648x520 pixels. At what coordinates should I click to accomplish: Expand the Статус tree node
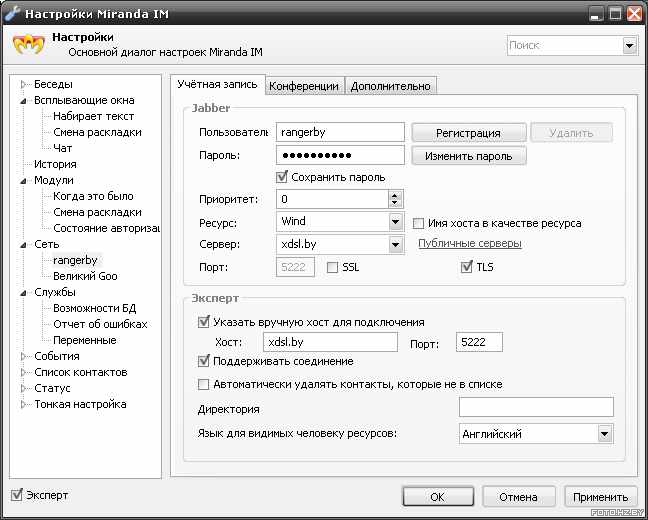coord(23,389)
